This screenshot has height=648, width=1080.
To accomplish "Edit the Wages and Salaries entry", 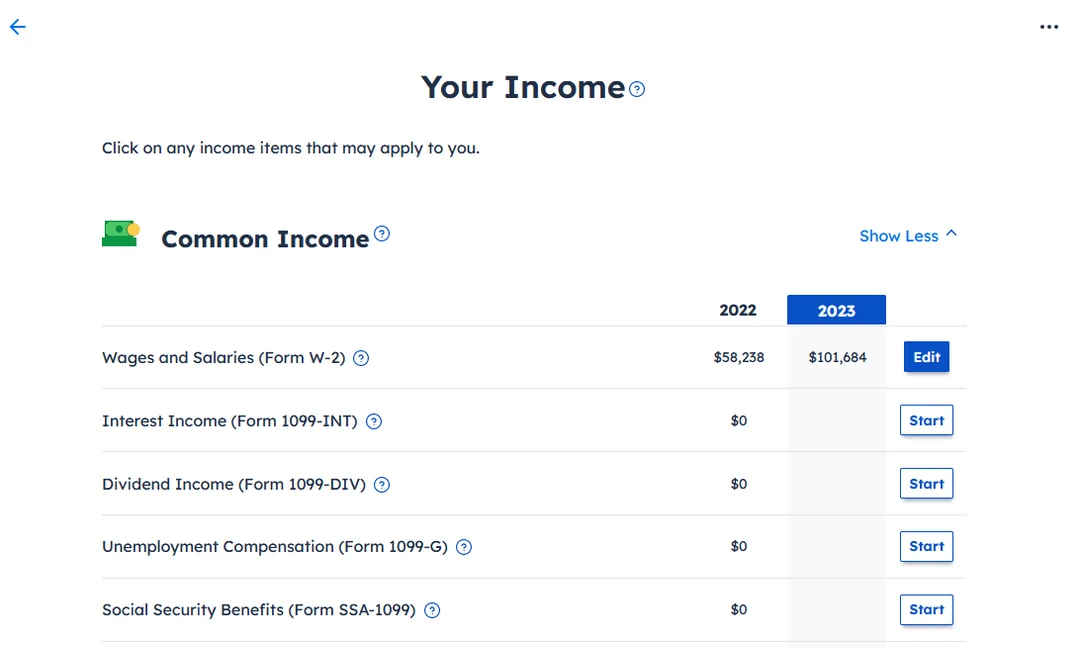I will [926, 357].
